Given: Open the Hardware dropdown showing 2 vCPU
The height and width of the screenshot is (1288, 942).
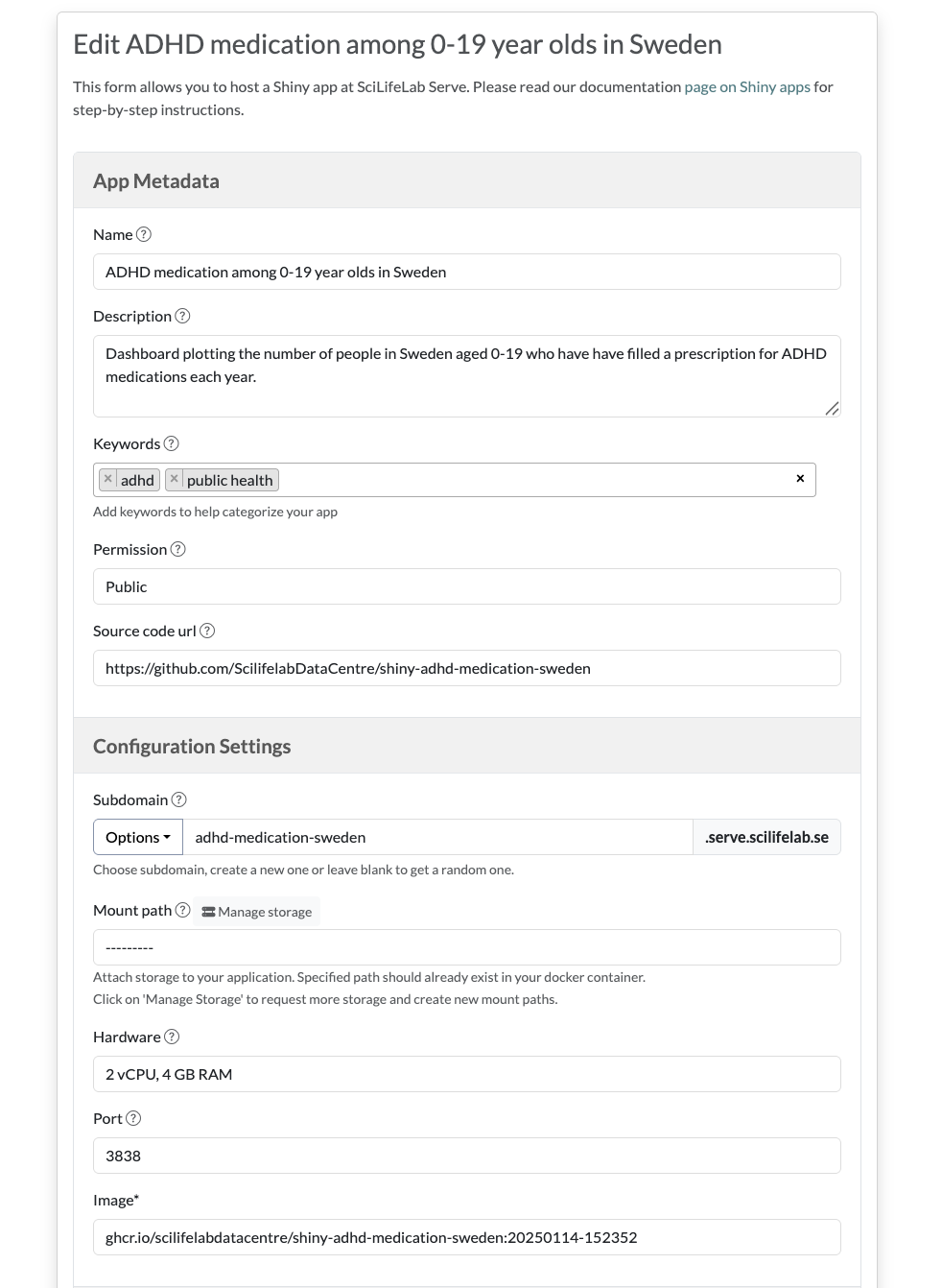Looking at the screenshot, I should coord(466,1074).
